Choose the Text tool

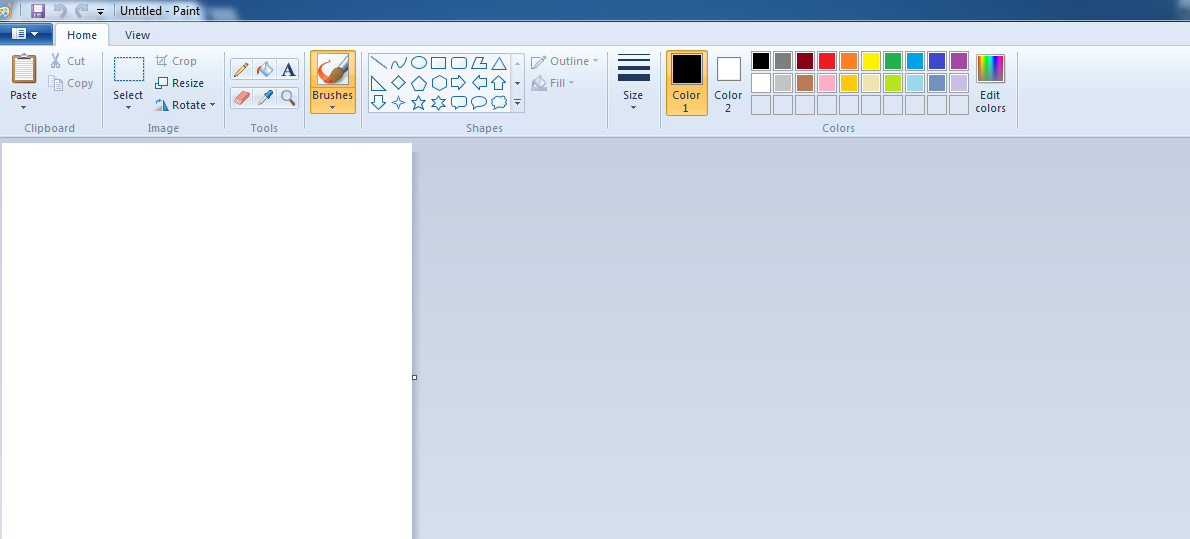point(288,70)
